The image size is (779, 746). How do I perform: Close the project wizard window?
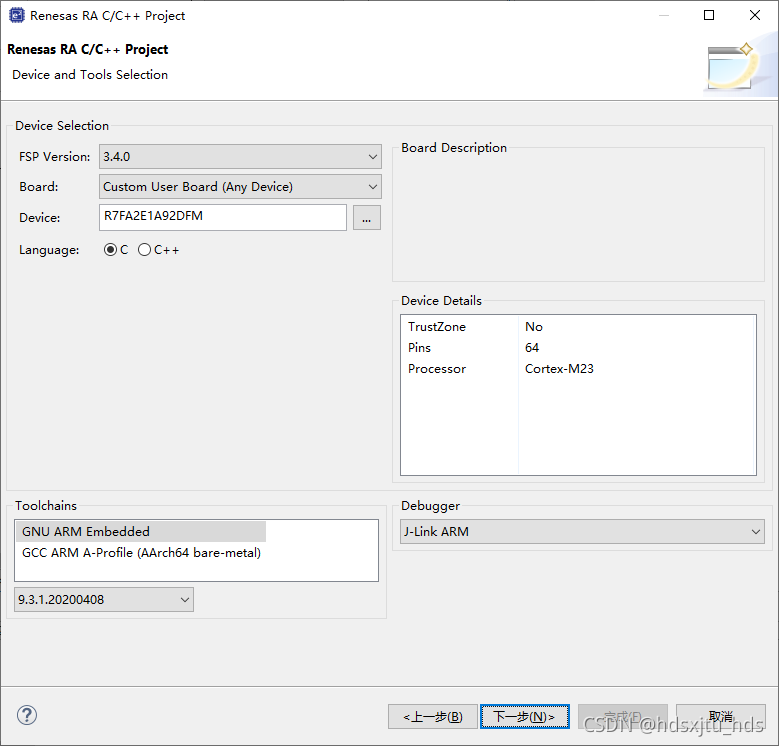pyautogui.click(x=755, y=15)
